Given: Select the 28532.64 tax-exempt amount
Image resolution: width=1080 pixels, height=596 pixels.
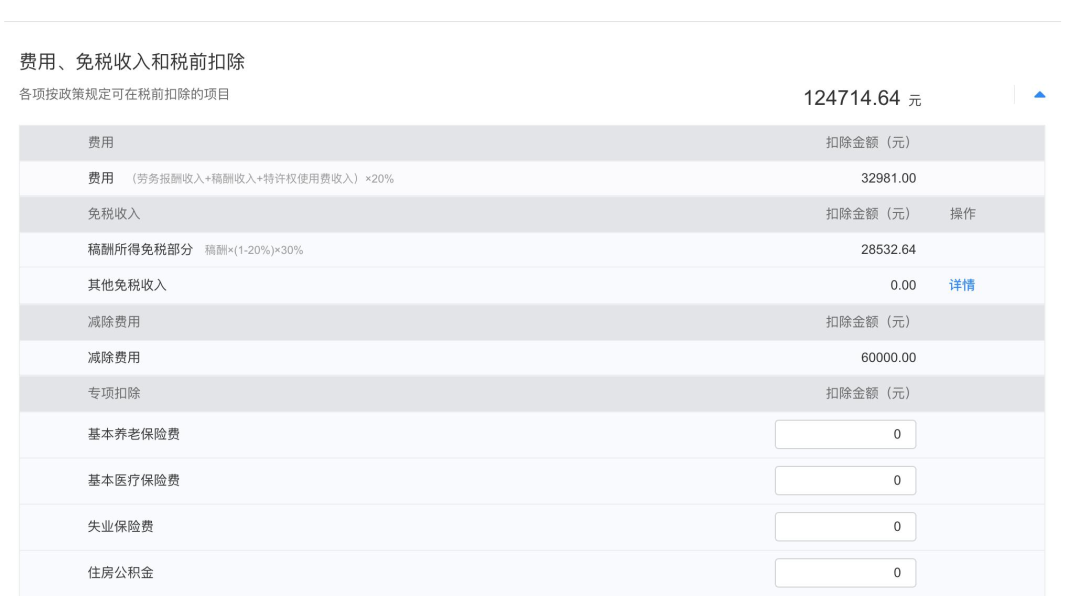Looking at the screenshot, I should pos(888,249).
